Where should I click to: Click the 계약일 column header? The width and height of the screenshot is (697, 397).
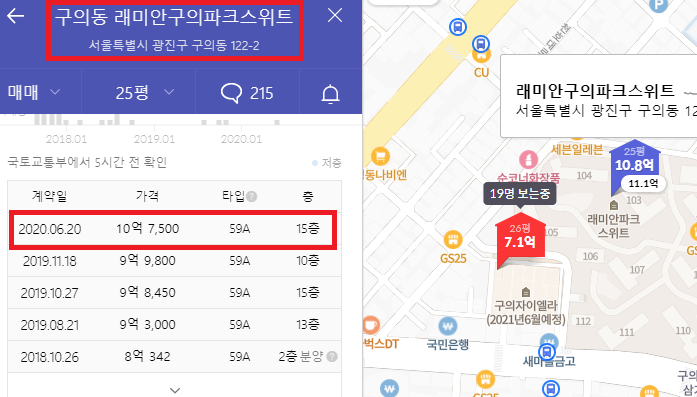pos(49,196)
